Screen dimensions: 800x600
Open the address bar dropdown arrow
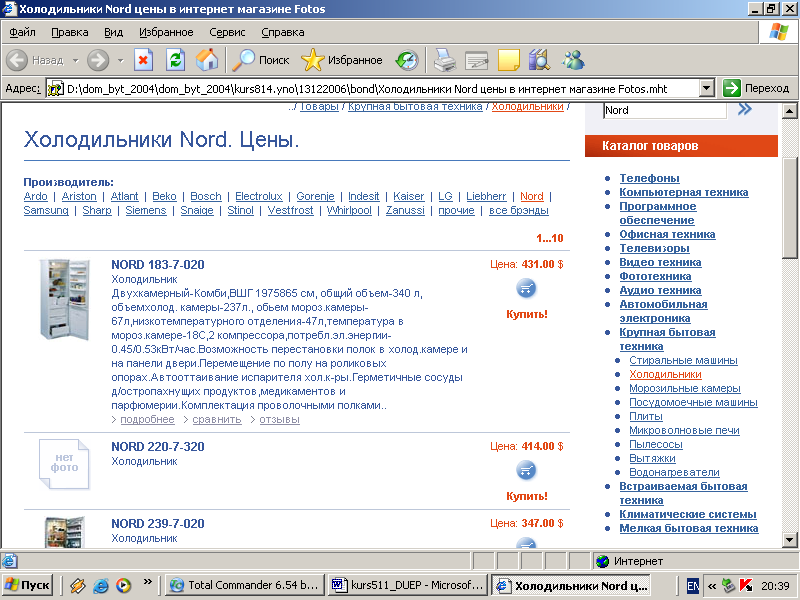tap(706, 88)
